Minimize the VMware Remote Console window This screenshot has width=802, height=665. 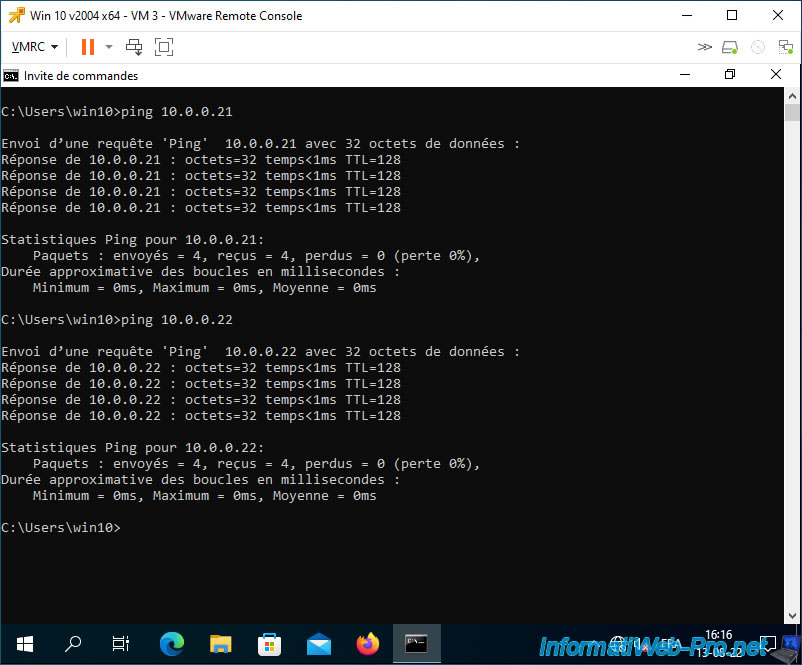click(687, 15)
